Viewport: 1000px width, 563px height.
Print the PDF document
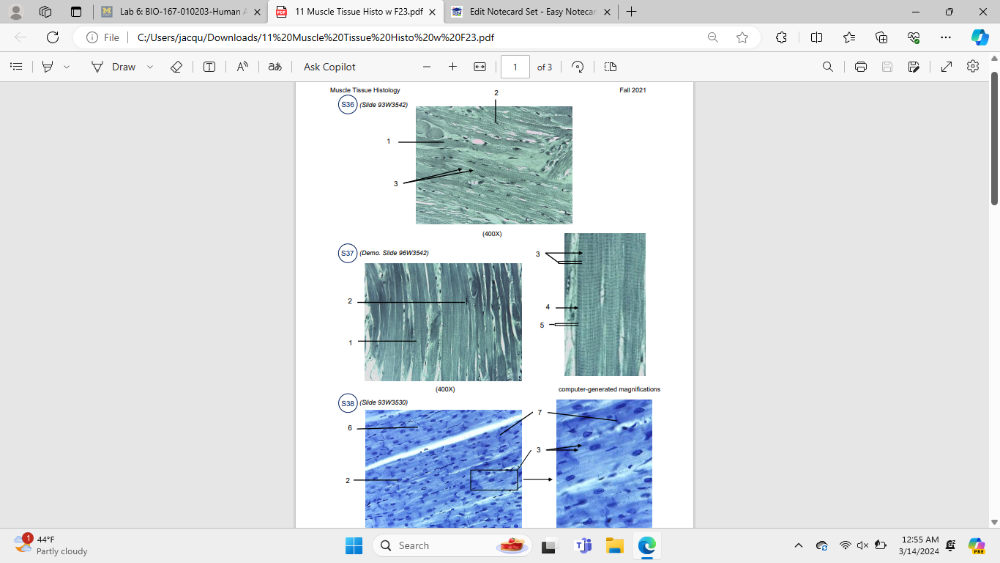click(x=860, y=67)
